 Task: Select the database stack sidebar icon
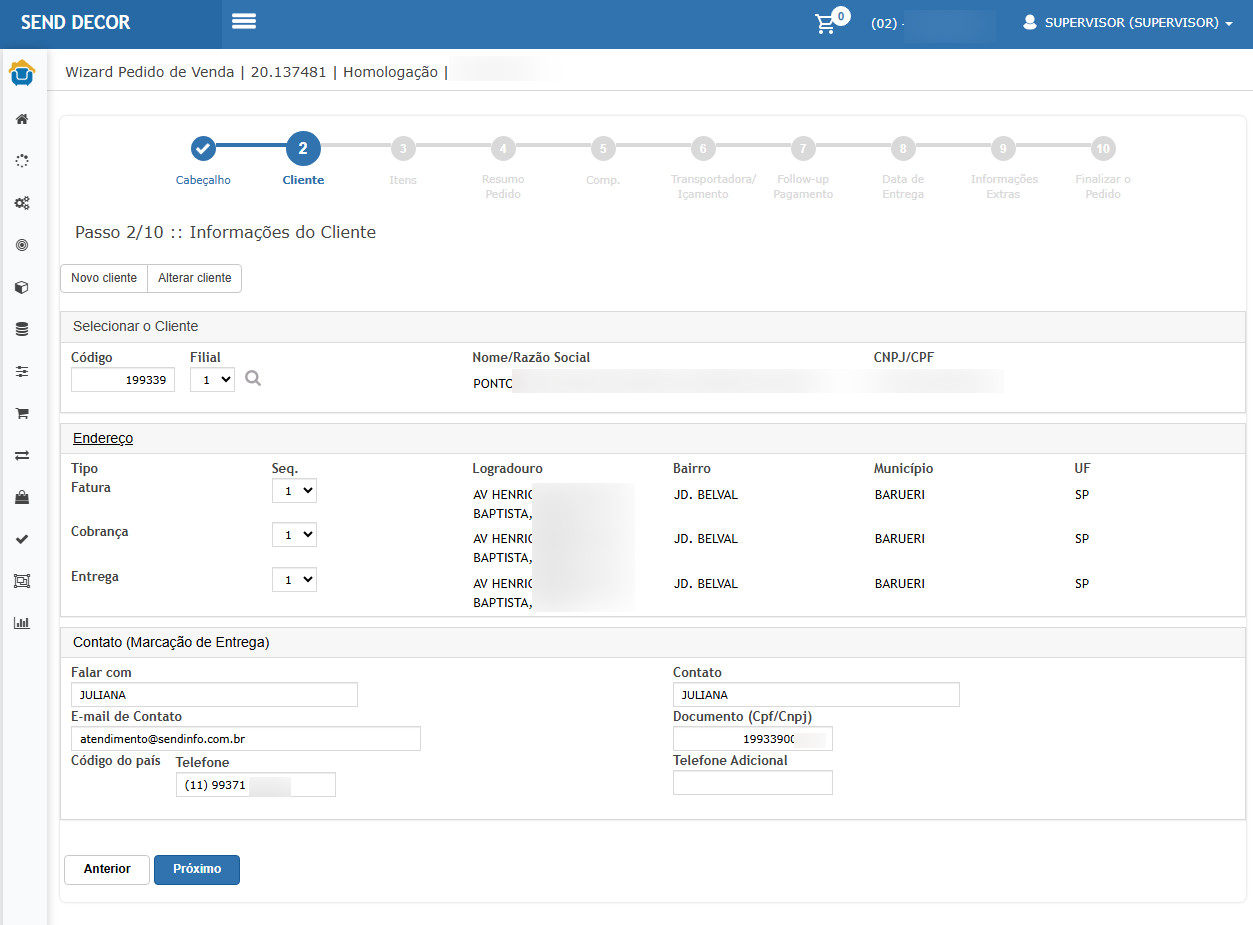pyautogui.click(x=22, y=329)
